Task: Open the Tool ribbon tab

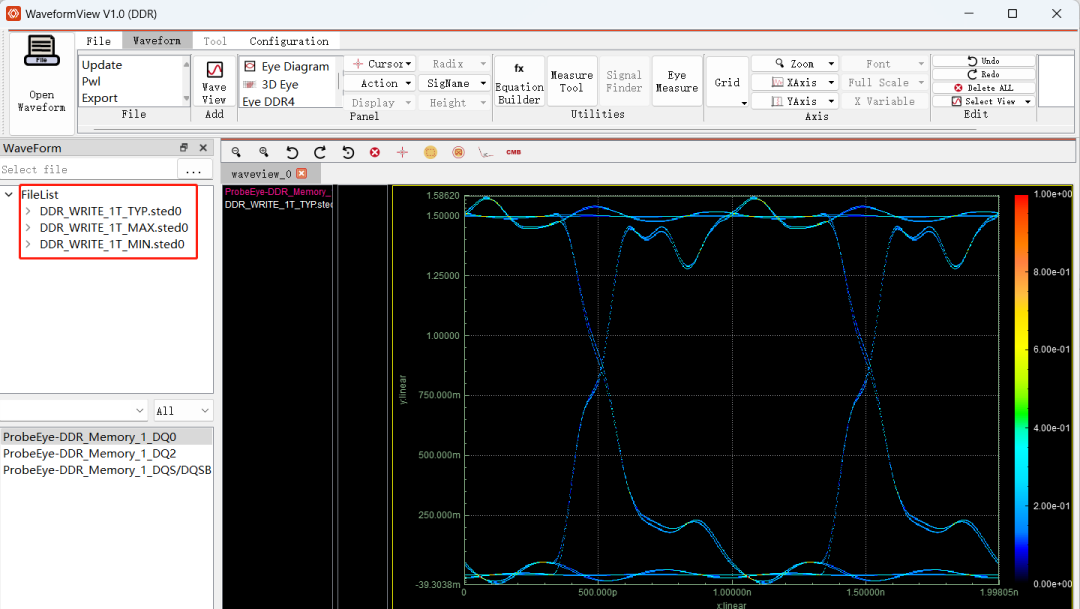Action: pos(215,41)
